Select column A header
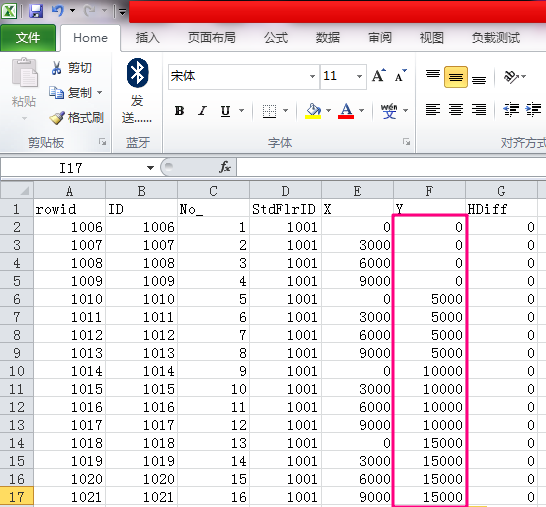 point(70,190)
